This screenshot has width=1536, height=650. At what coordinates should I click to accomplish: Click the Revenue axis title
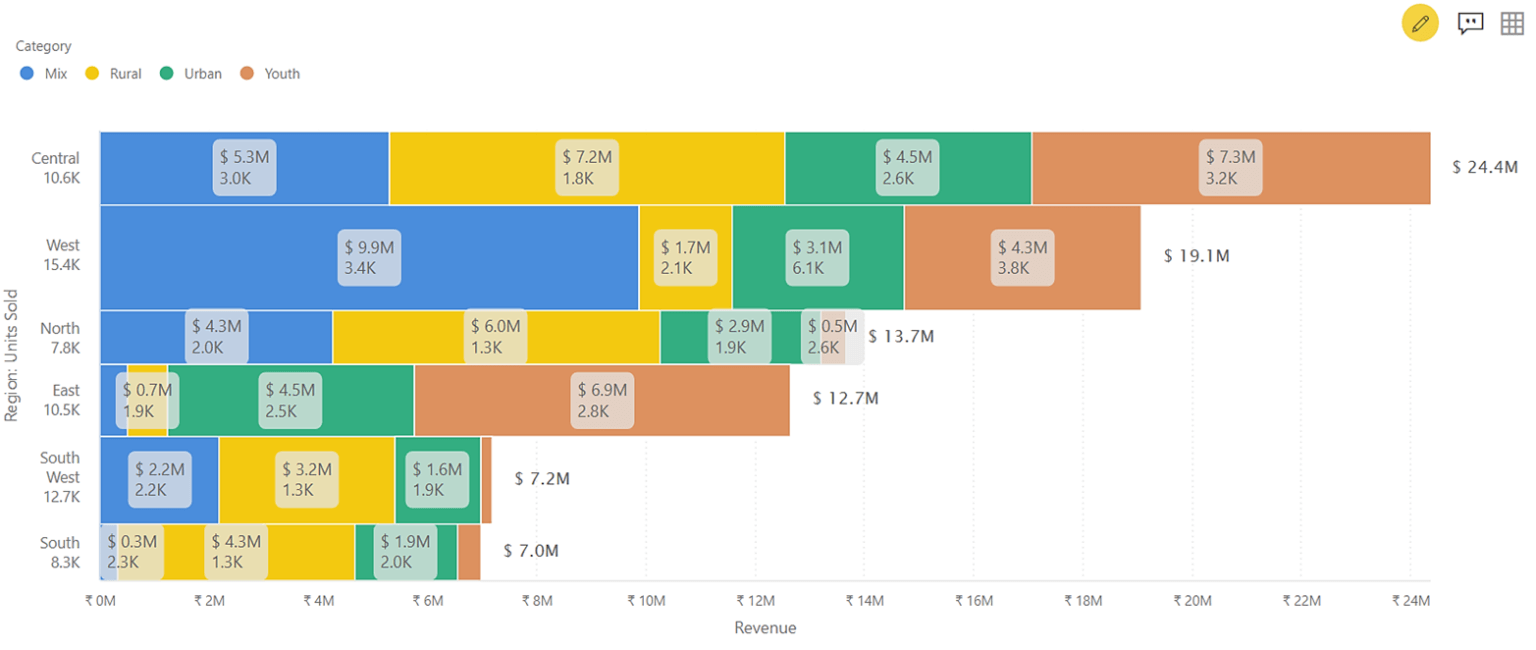click(x=766, y=627)
